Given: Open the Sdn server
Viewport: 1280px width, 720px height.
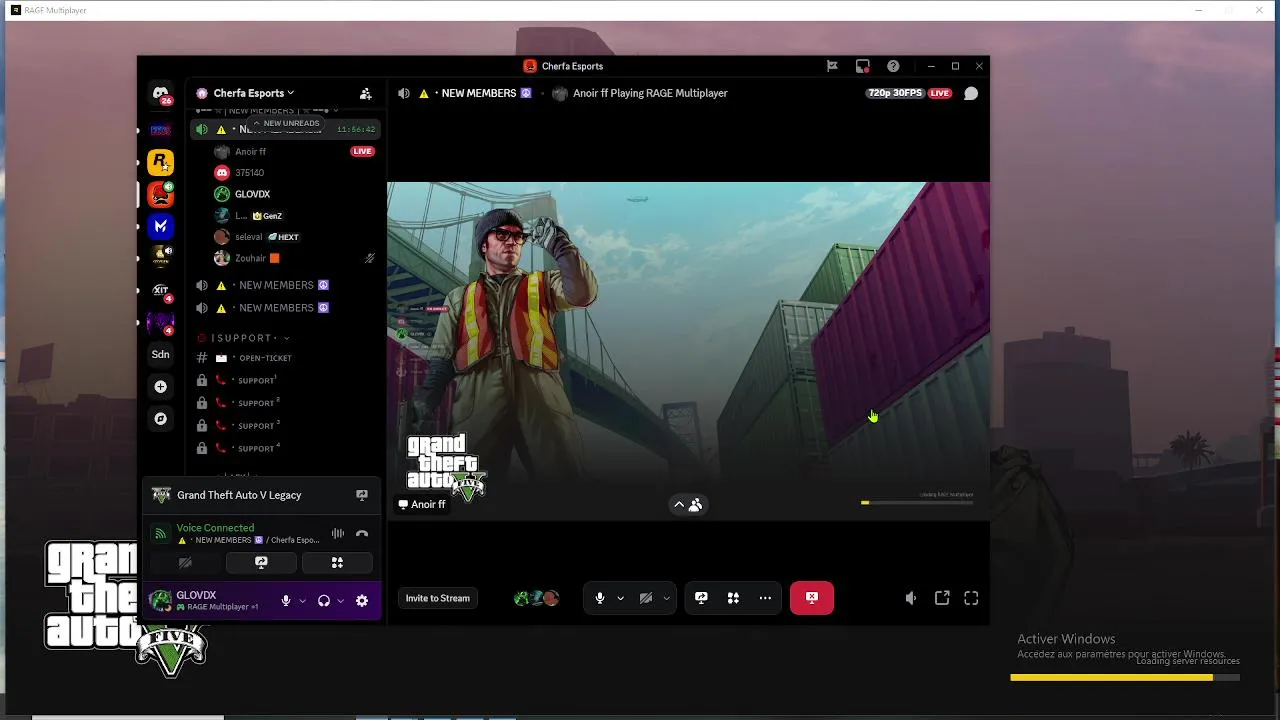Looking at the screenshot, I should [160, 354].
